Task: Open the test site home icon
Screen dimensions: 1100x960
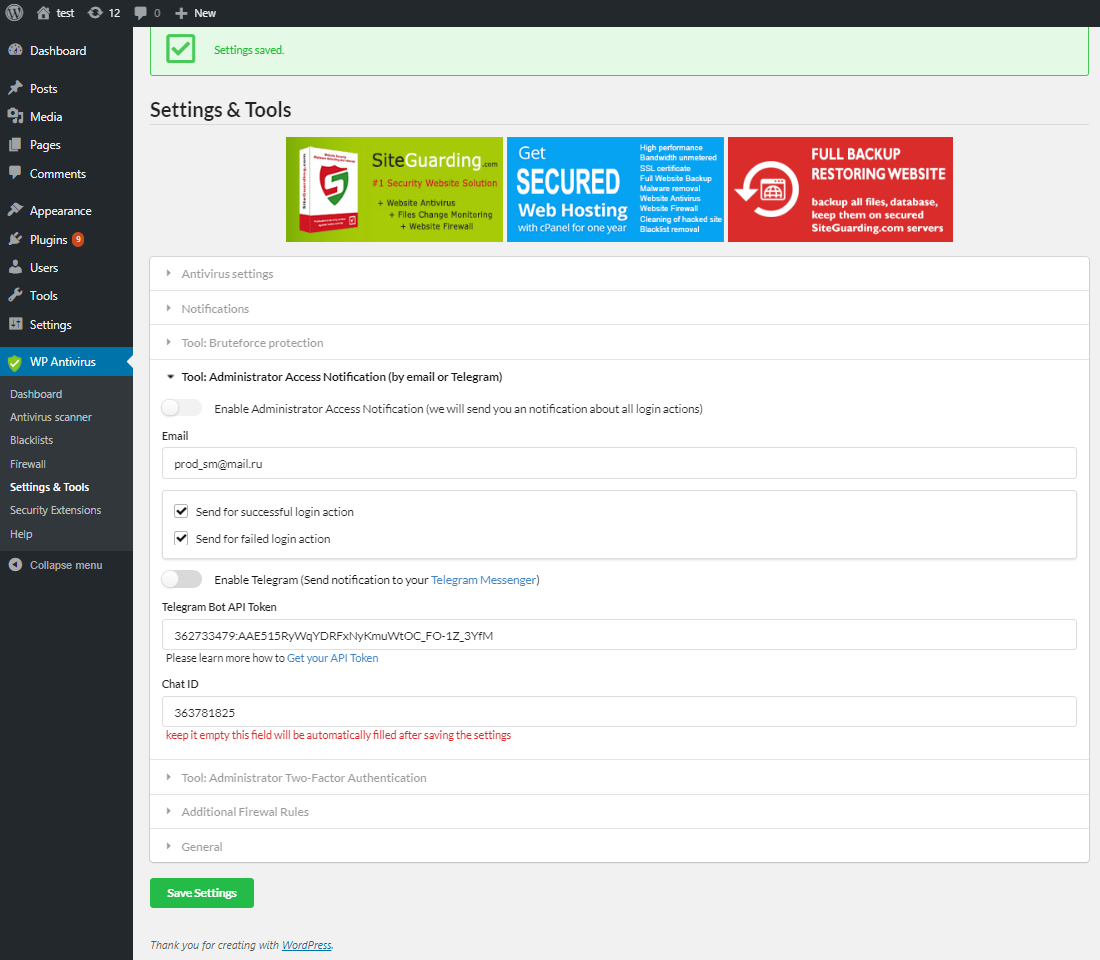Action: (43, 13)
